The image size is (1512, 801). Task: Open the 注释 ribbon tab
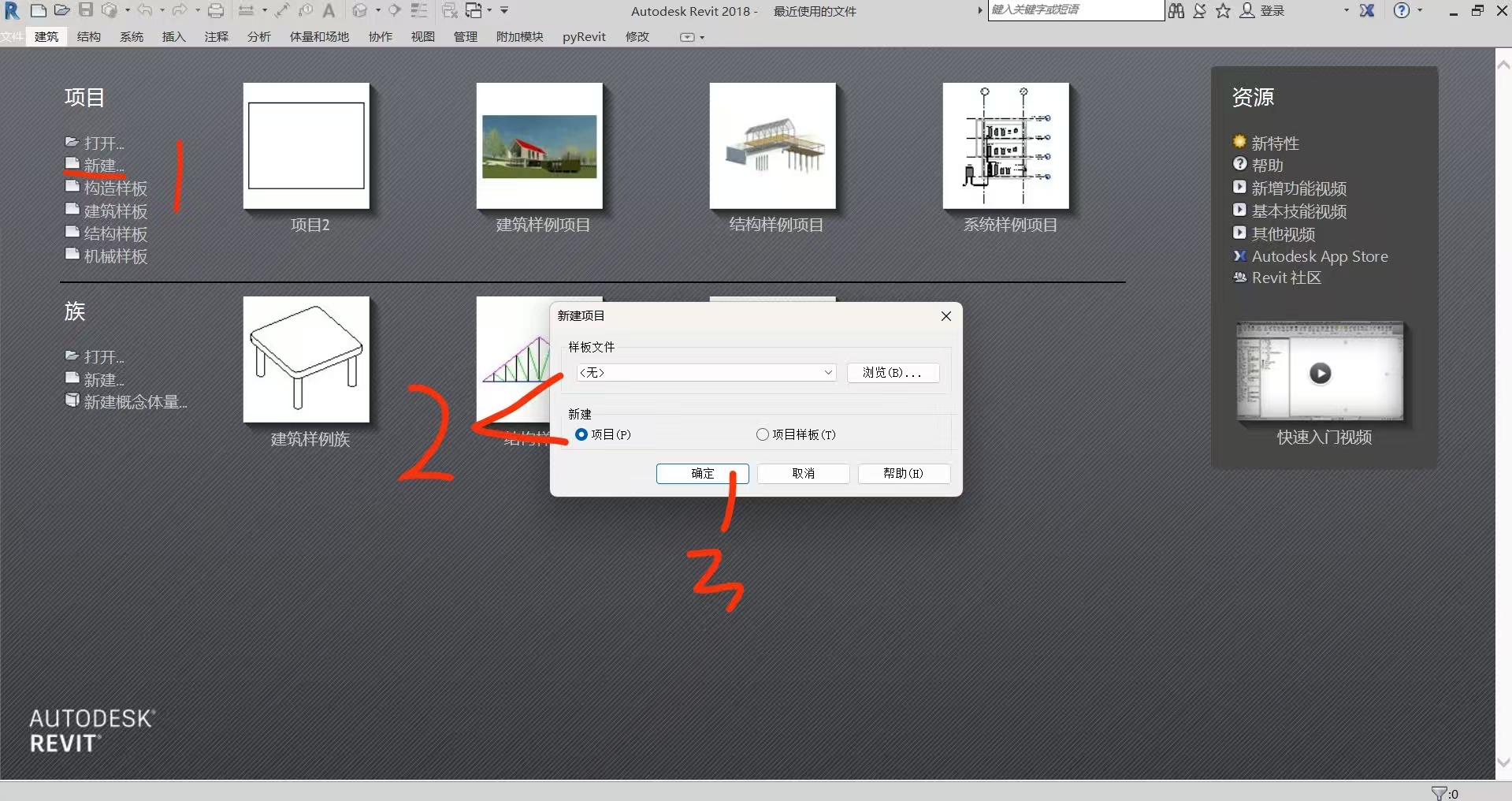pyautogui.click(x=217, y=37)
